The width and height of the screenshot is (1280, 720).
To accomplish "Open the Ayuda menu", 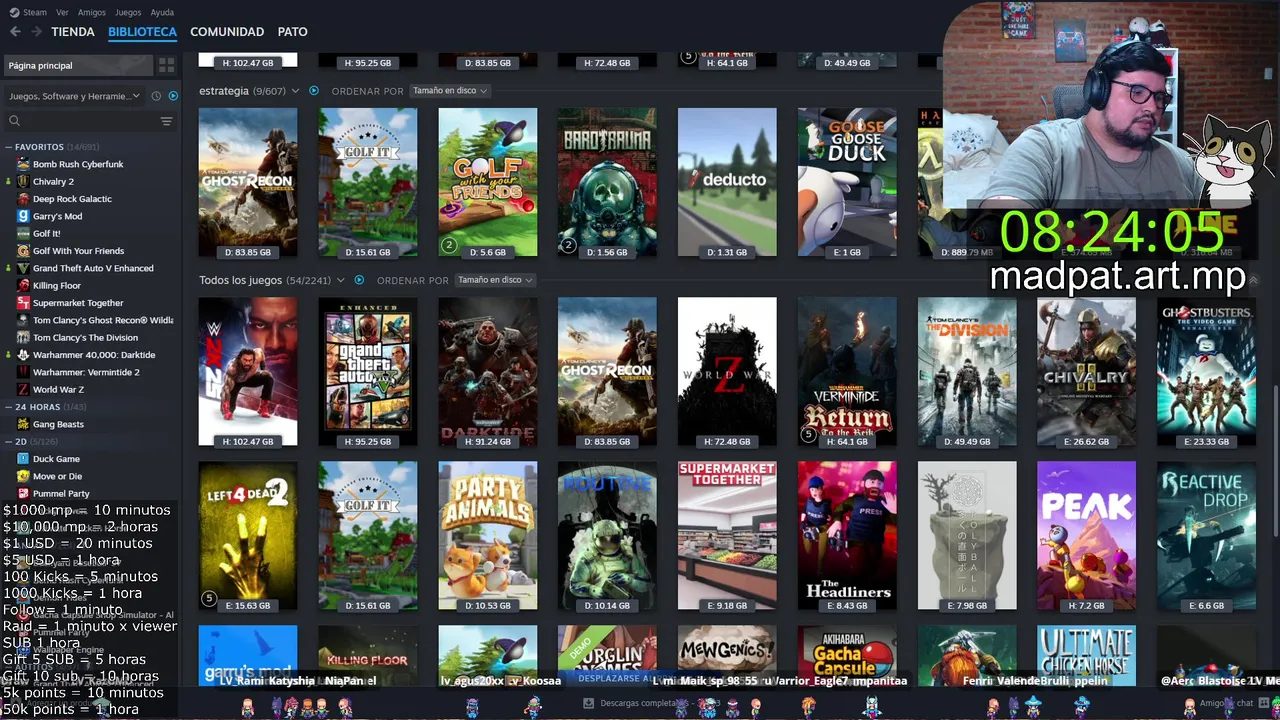I will point(162,12).
